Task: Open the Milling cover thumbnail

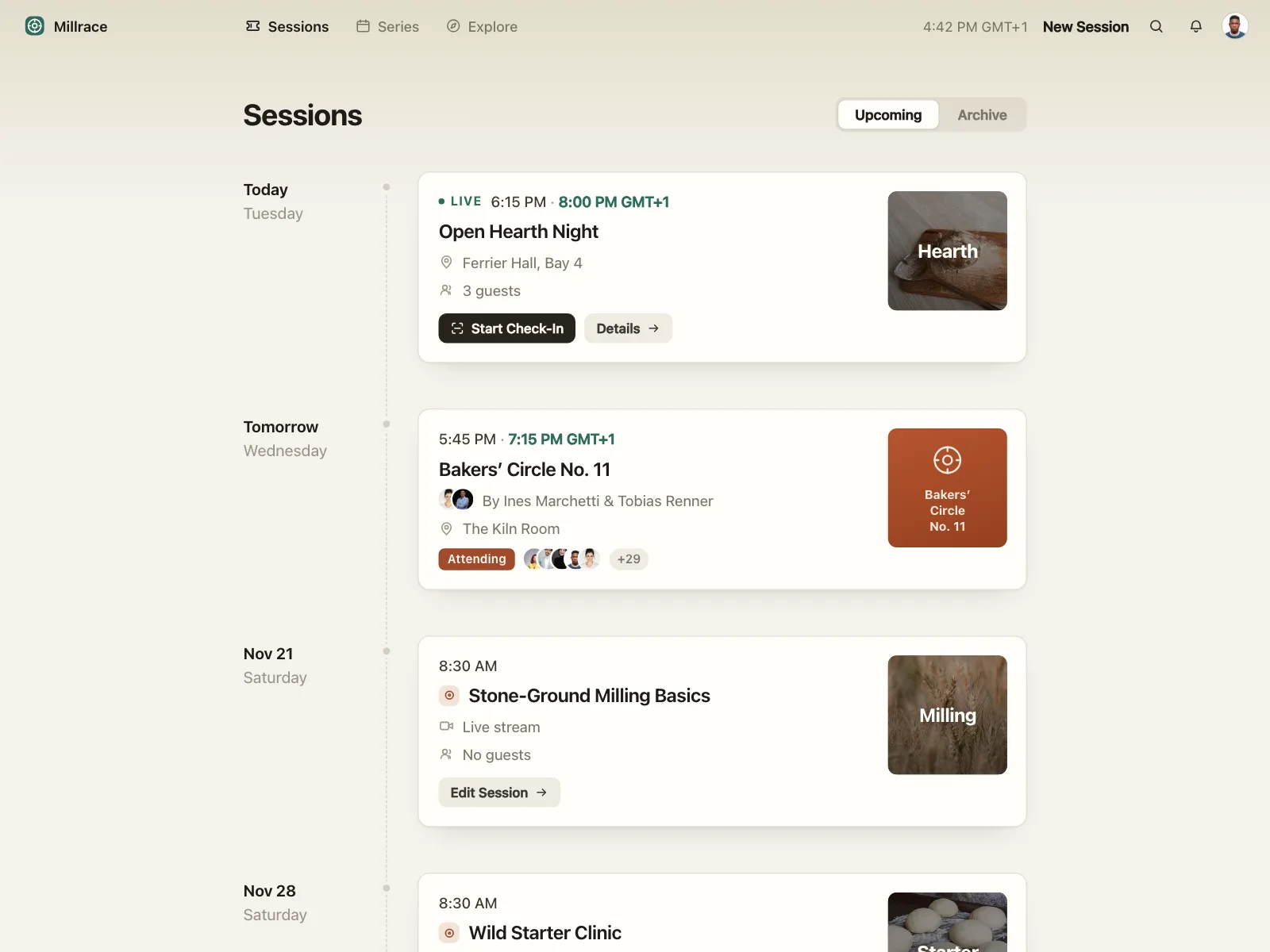Action: (948, 715)
